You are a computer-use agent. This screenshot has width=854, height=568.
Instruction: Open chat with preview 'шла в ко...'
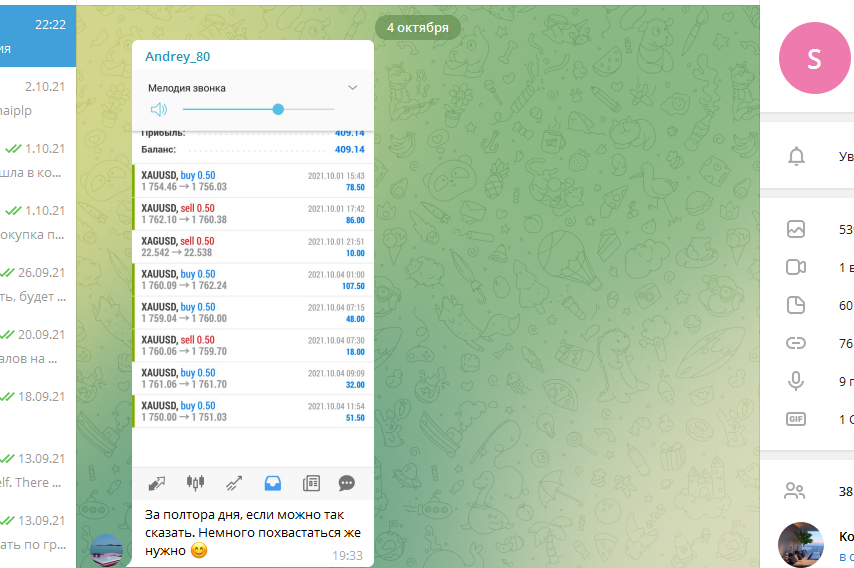pos(38,160)
